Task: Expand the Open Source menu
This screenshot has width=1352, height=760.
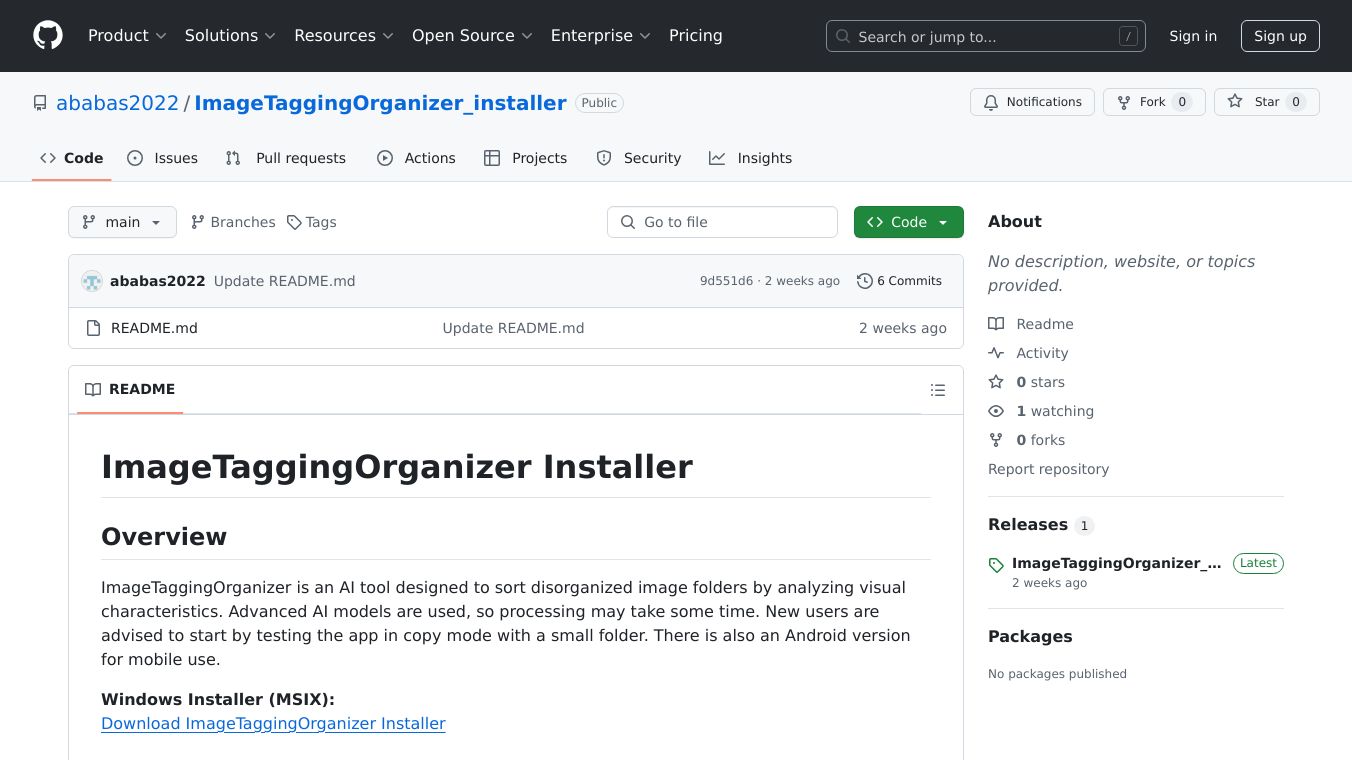Action: coord(472,36)
